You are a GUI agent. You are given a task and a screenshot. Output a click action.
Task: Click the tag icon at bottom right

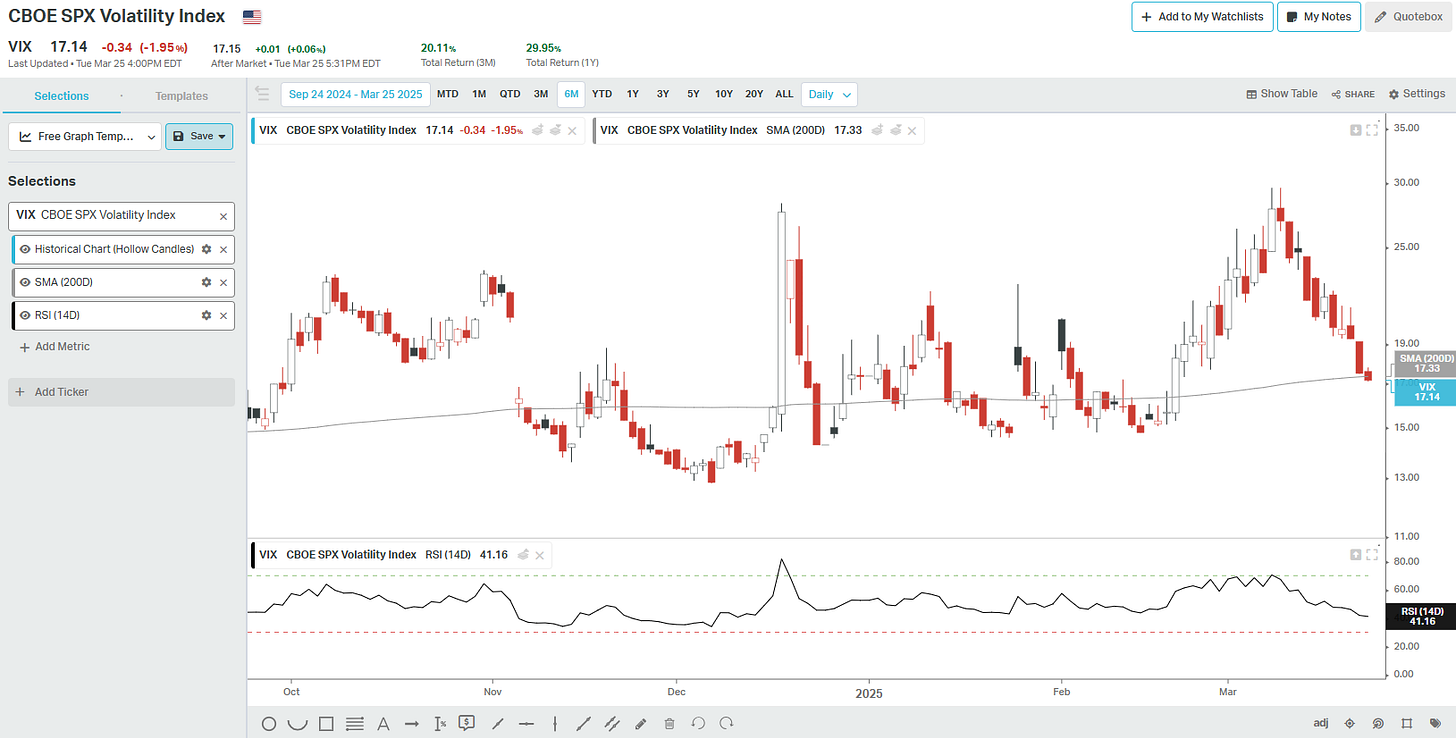pos(1436,724)
